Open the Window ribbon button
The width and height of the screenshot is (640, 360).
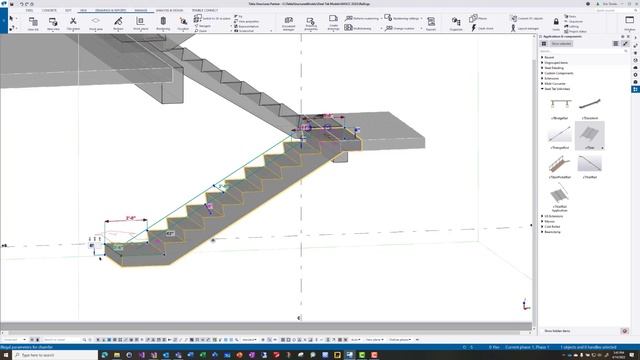[629, 23]
